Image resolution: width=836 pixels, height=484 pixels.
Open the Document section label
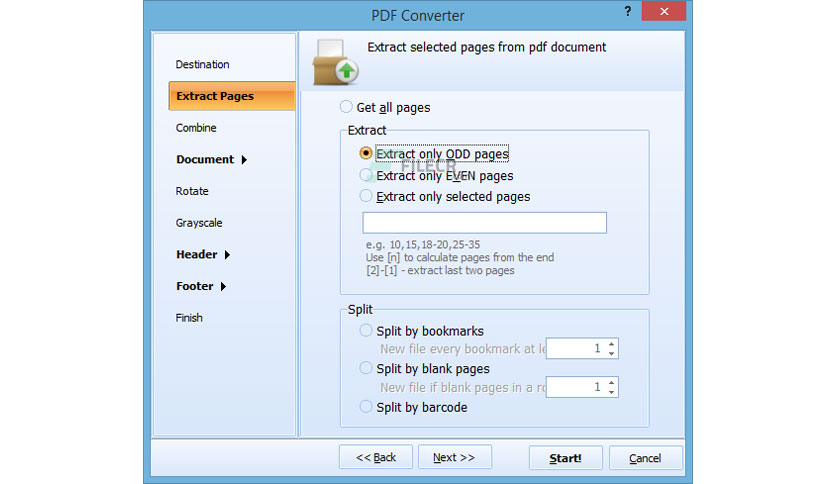coord(205,159)
